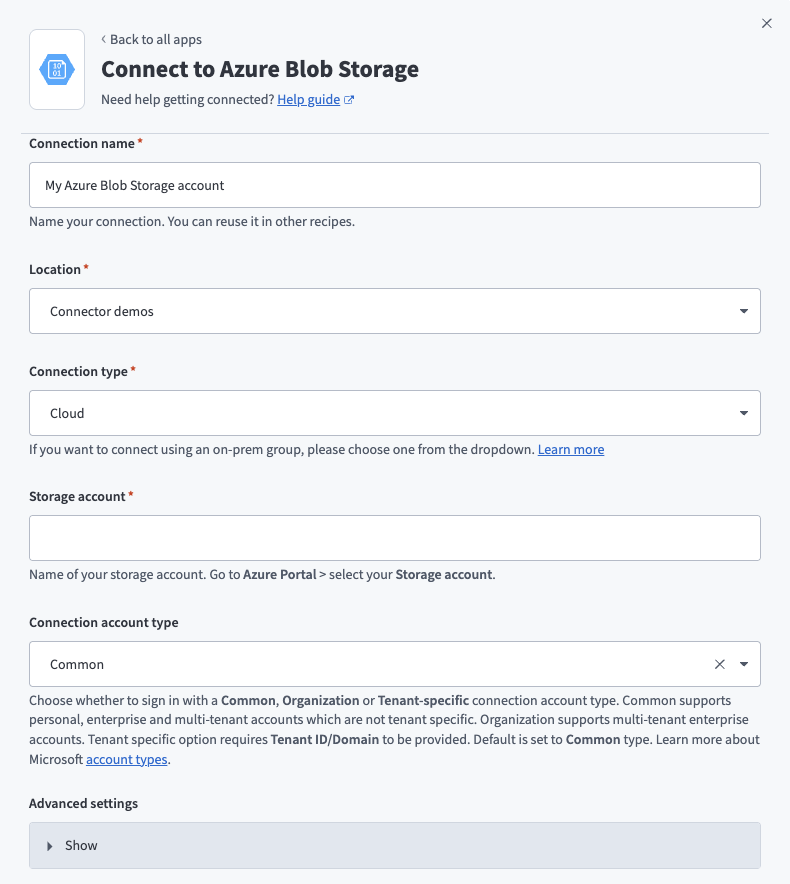
Task: Click the back chevron before 'Back to all apps'
Action: tap(103, 39)
